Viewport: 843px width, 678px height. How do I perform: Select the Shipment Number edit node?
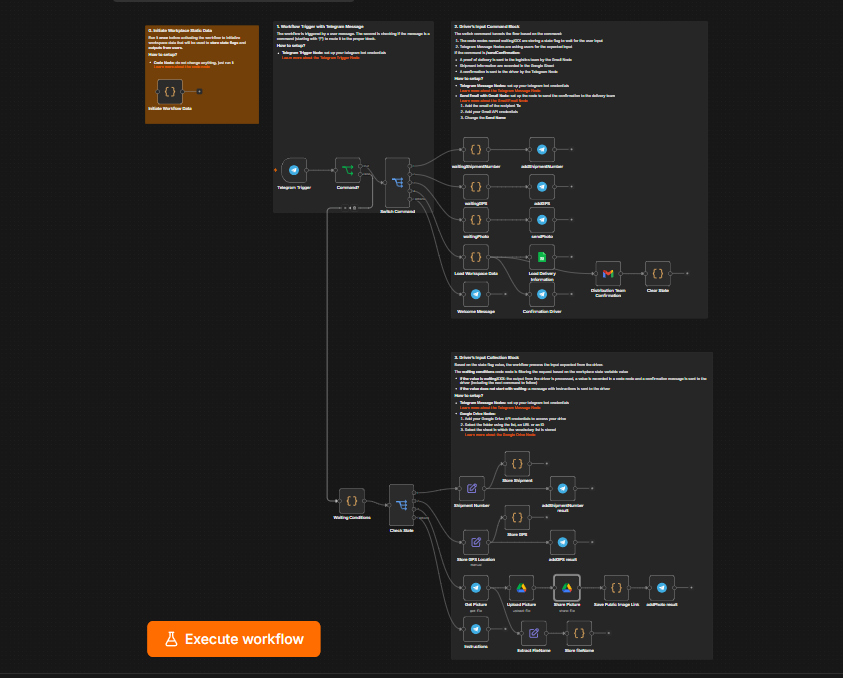pos(471,489)
